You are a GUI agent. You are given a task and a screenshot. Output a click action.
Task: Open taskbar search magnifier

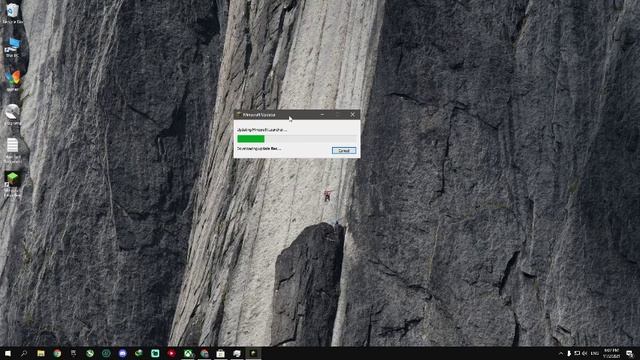click(x=24, y=353)
